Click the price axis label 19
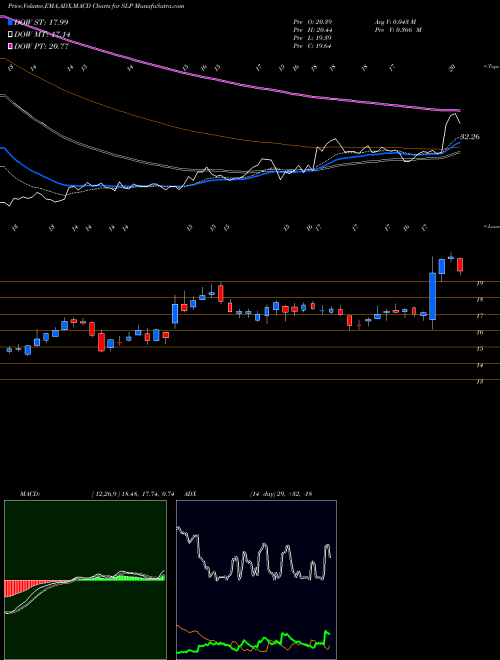 479,283
